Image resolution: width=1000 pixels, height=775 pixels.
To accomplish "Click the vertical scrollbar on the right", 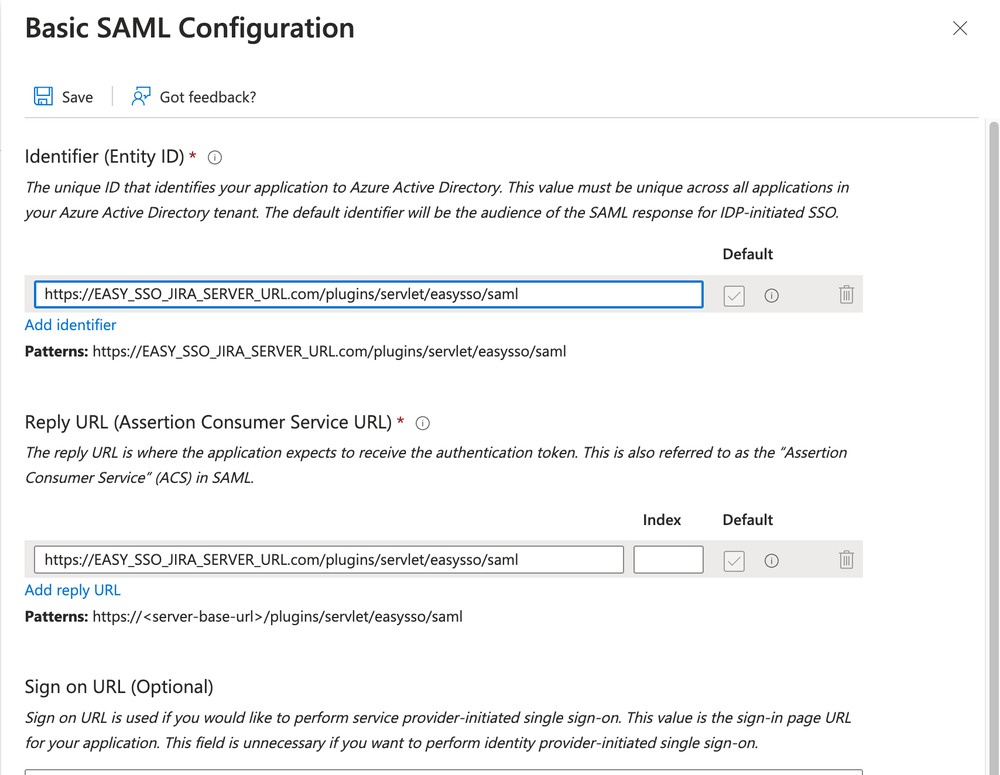I will pos(994,447).
